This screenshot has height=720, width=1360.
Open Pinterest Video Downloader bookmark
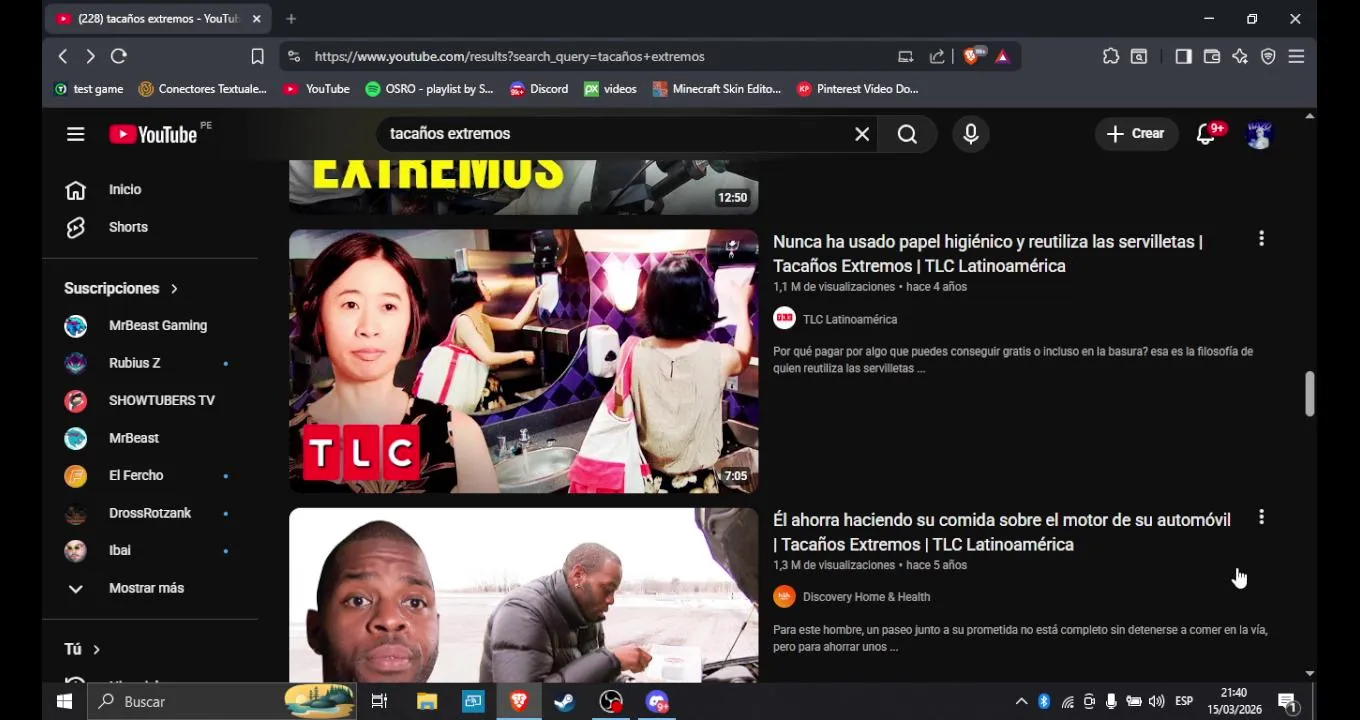[857, 89]
